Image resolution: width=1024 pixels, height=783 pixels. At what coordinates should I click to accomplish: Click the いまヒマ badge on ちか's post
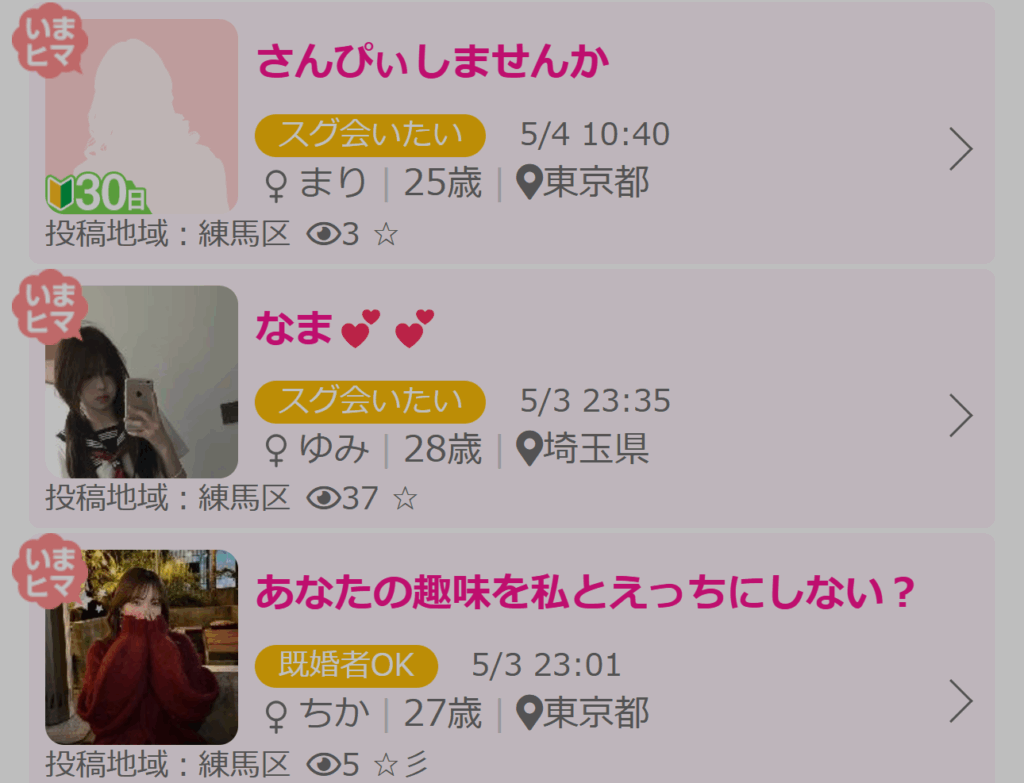[50, 571]
